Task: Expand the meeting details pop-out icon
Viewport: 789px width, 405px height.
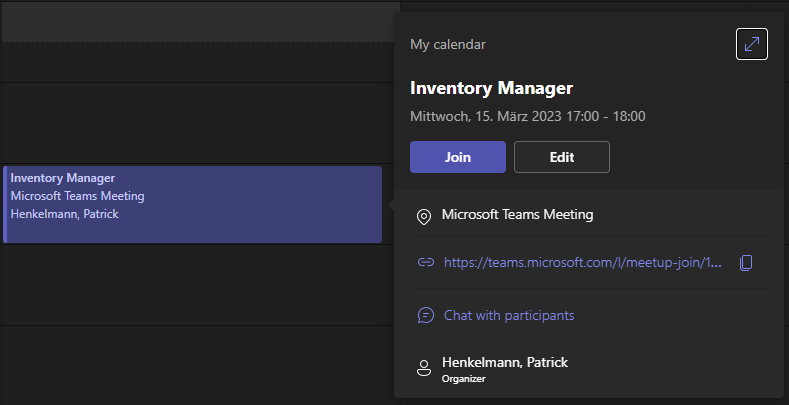Action: (x=751, y=44)
